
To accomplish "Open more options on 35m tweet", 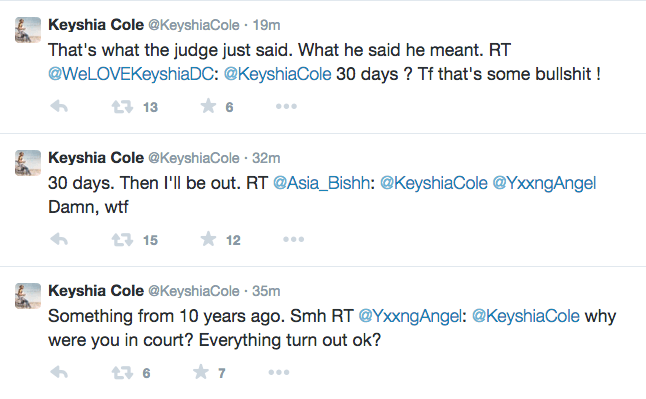I will pos(279,372).
